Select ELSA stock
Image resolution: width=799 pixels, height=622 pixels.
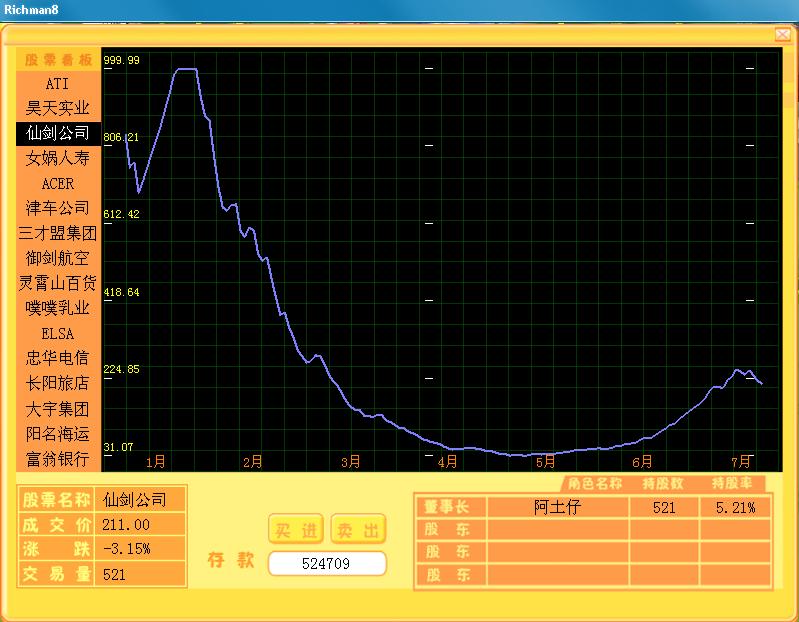coord(58,334)
